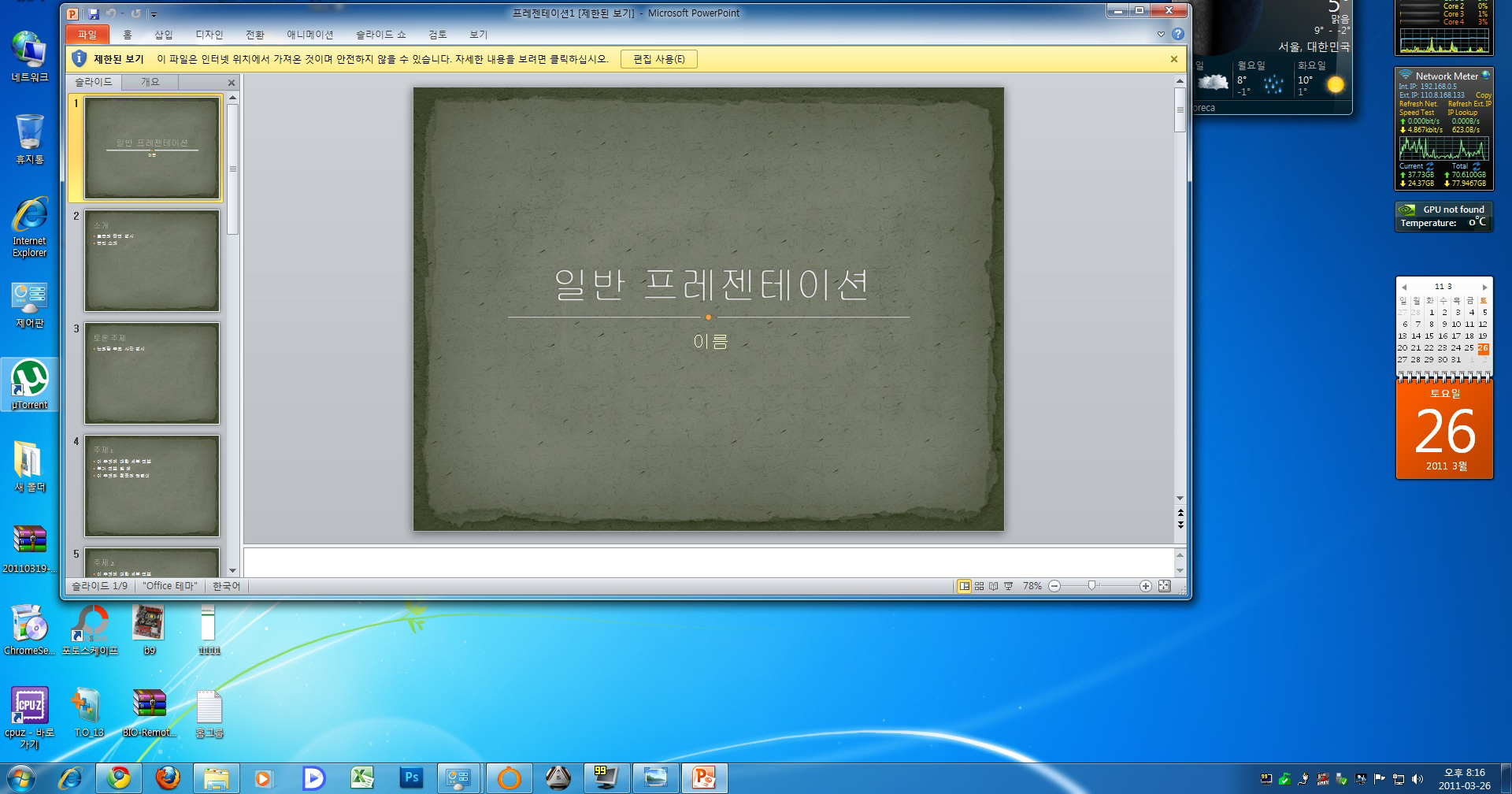Image resolution: width=1512 pixels, height=794 pixels.
Task: Click the Network Meter Speed Test link
Action: click(x=1416, y=113)
